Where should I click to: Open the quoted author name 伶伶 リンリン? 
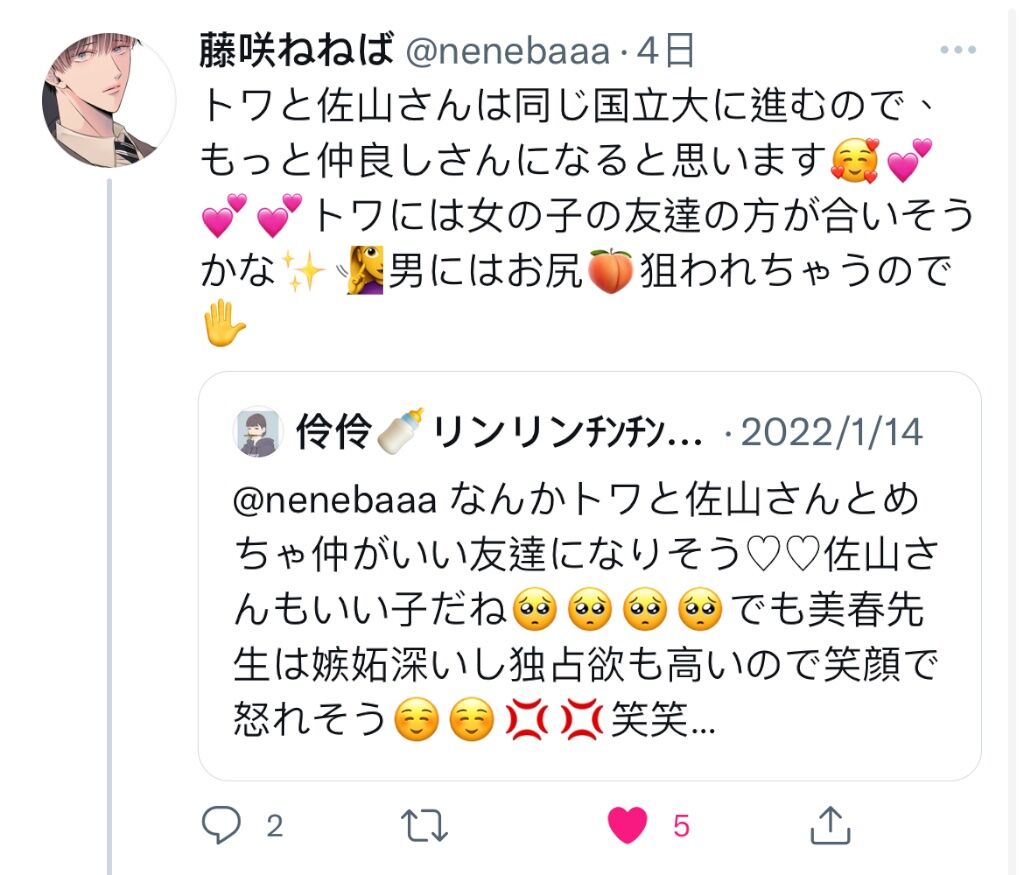[498, 432]
